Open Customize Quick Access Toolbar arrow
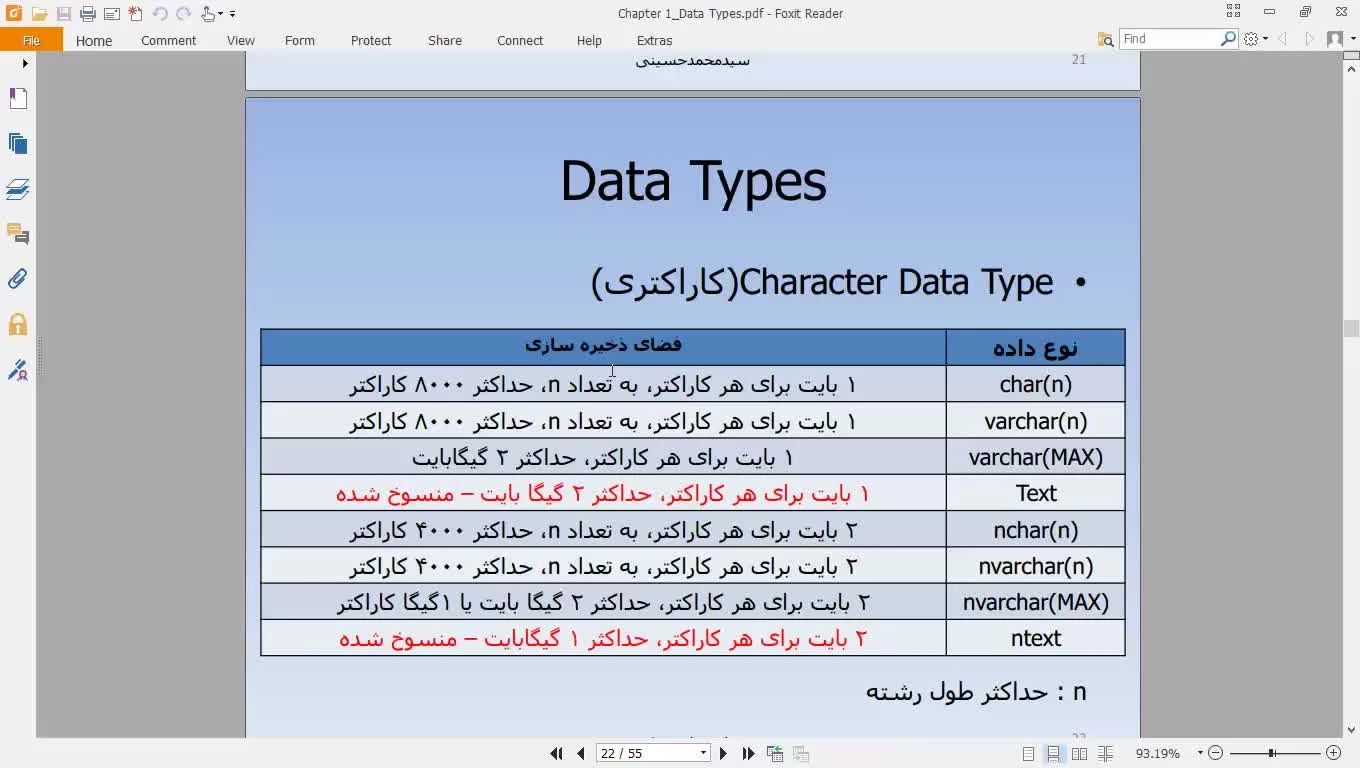The height and width of the screenshot is (768, 1360). (233, 14)
